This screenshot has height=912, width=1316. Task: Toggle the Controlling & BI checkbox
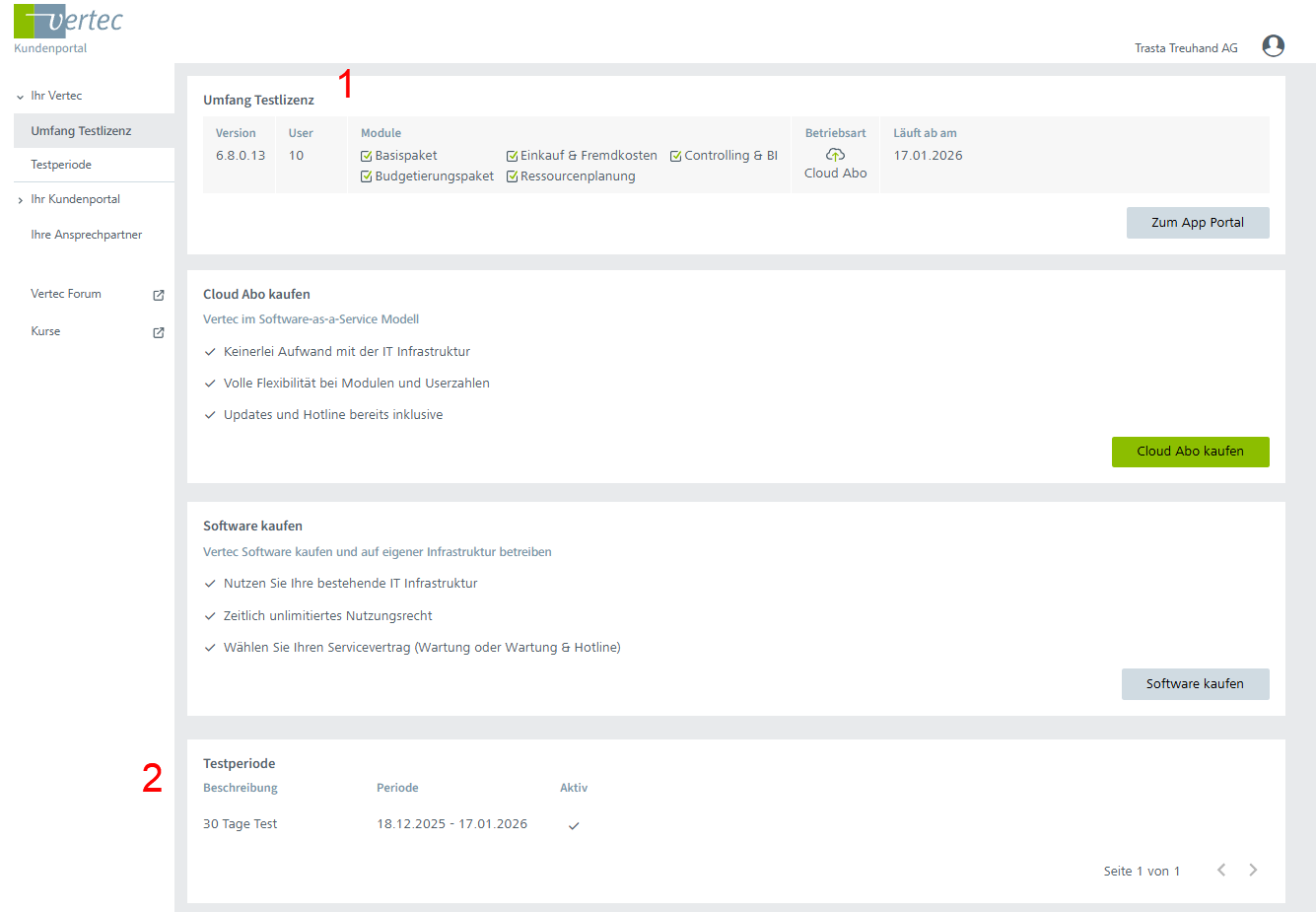click(676, 156)
